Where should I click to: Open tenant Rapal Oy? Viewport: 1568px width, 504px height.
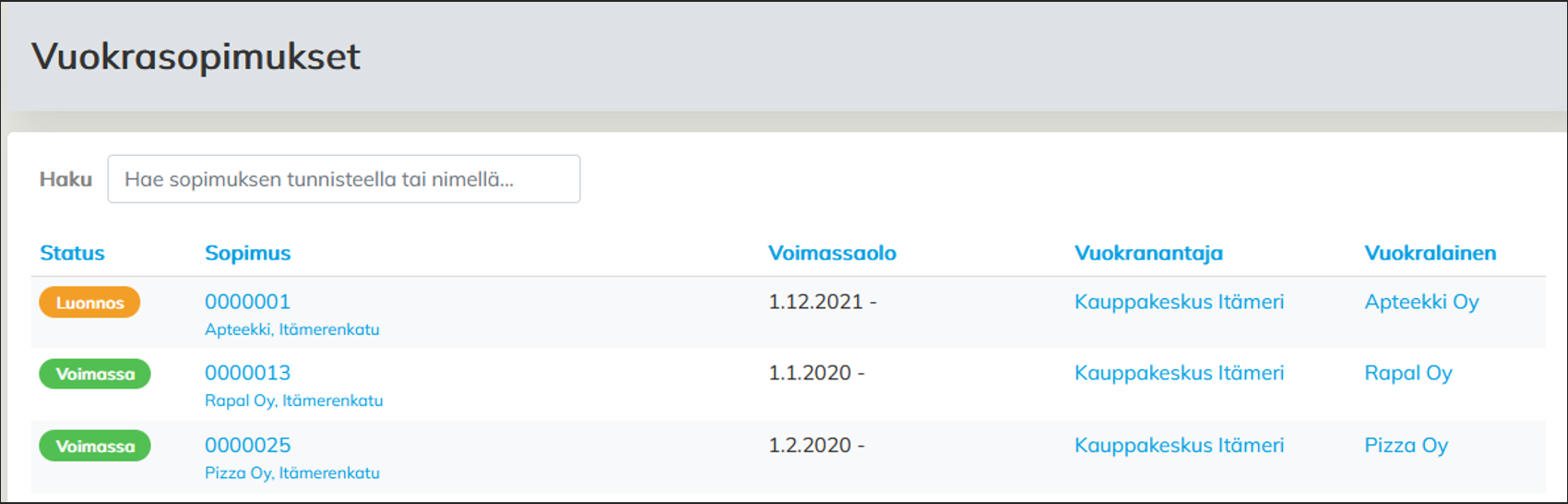coord(1408,373)
